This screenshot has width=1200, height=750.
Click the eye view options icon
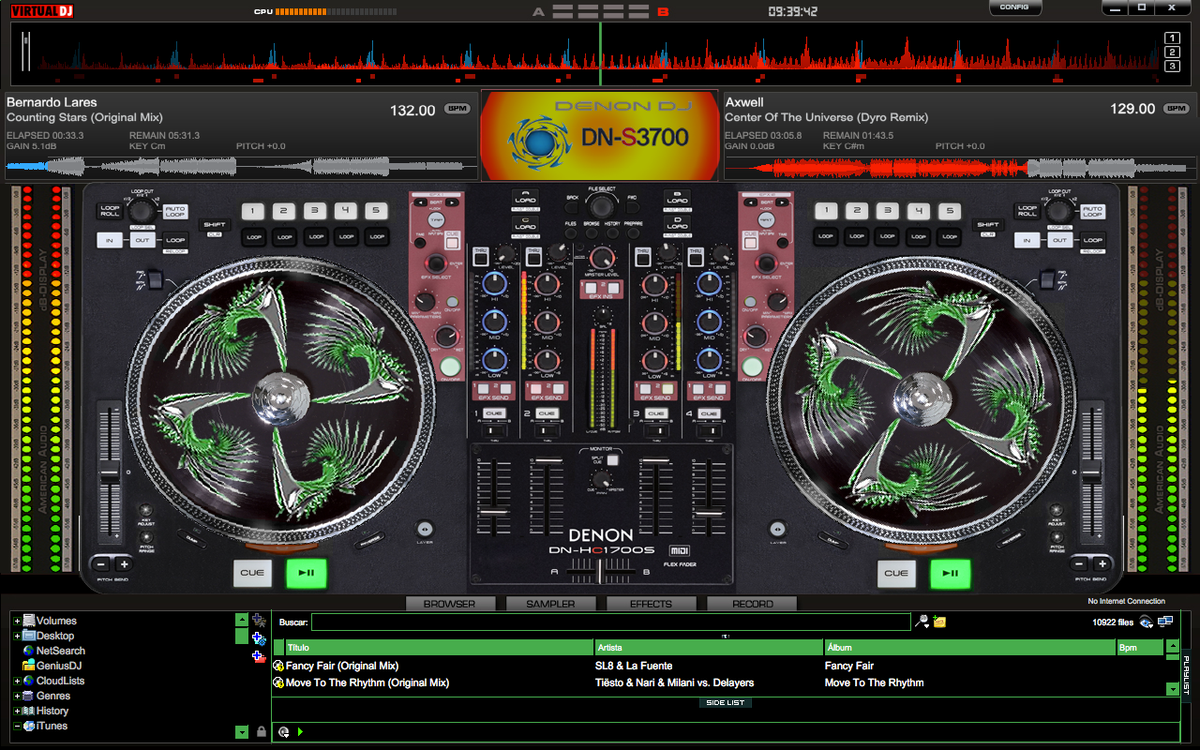[1146, 622]
